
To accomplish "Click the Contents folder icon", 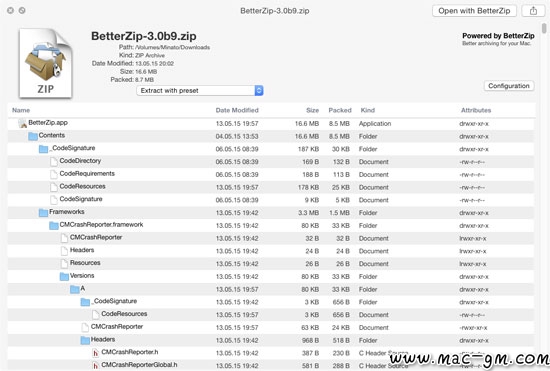I will [x=33, y=136].
